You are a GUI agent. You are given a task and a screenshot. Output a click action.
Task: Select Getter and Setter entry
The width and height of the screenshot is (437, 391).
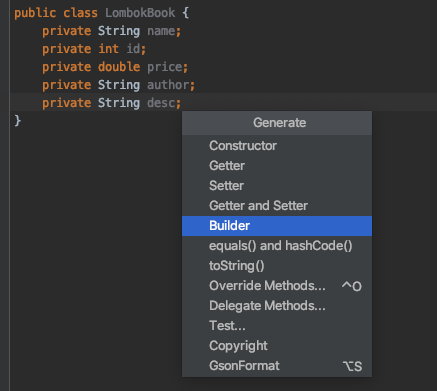coord(277,206)
